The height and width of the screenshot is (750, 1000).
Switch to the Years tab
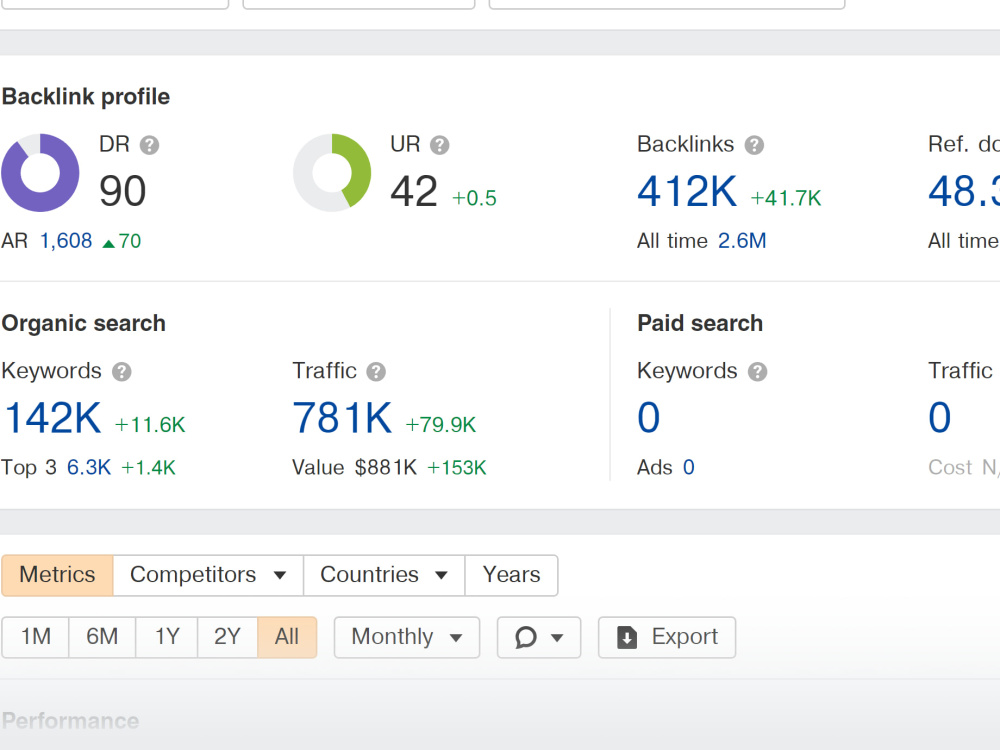coord(511,575)
